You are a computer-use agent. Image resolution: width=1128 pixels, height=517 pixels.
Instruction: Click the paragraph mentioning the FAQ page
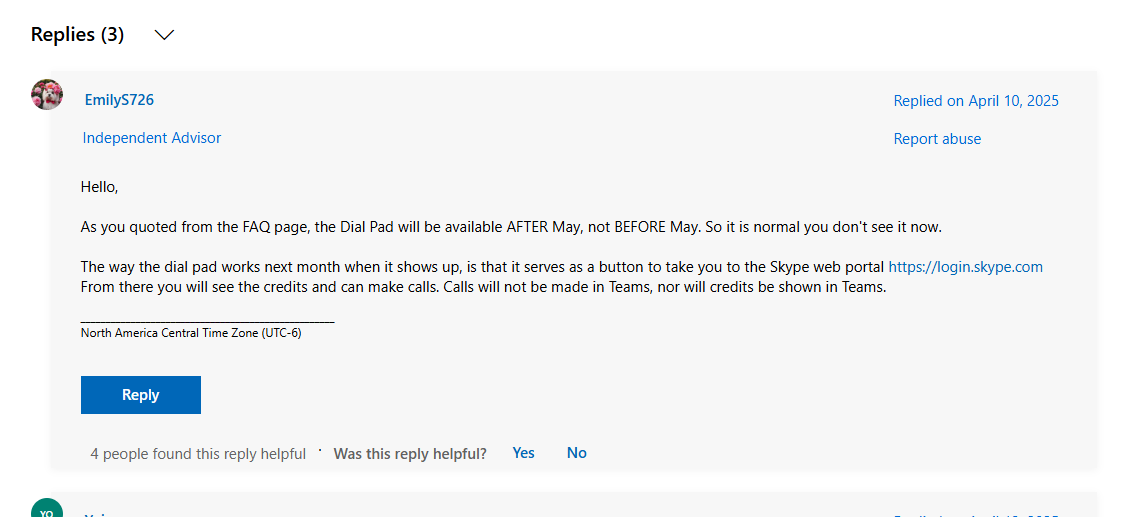pos(511,227)
